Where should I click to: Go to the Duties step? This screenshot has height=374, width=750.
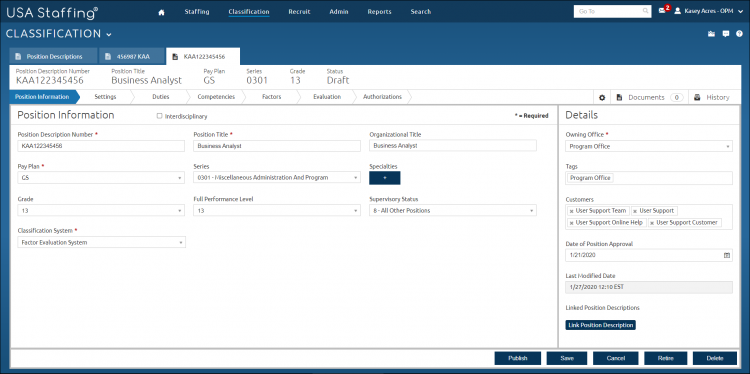point(161,97)
